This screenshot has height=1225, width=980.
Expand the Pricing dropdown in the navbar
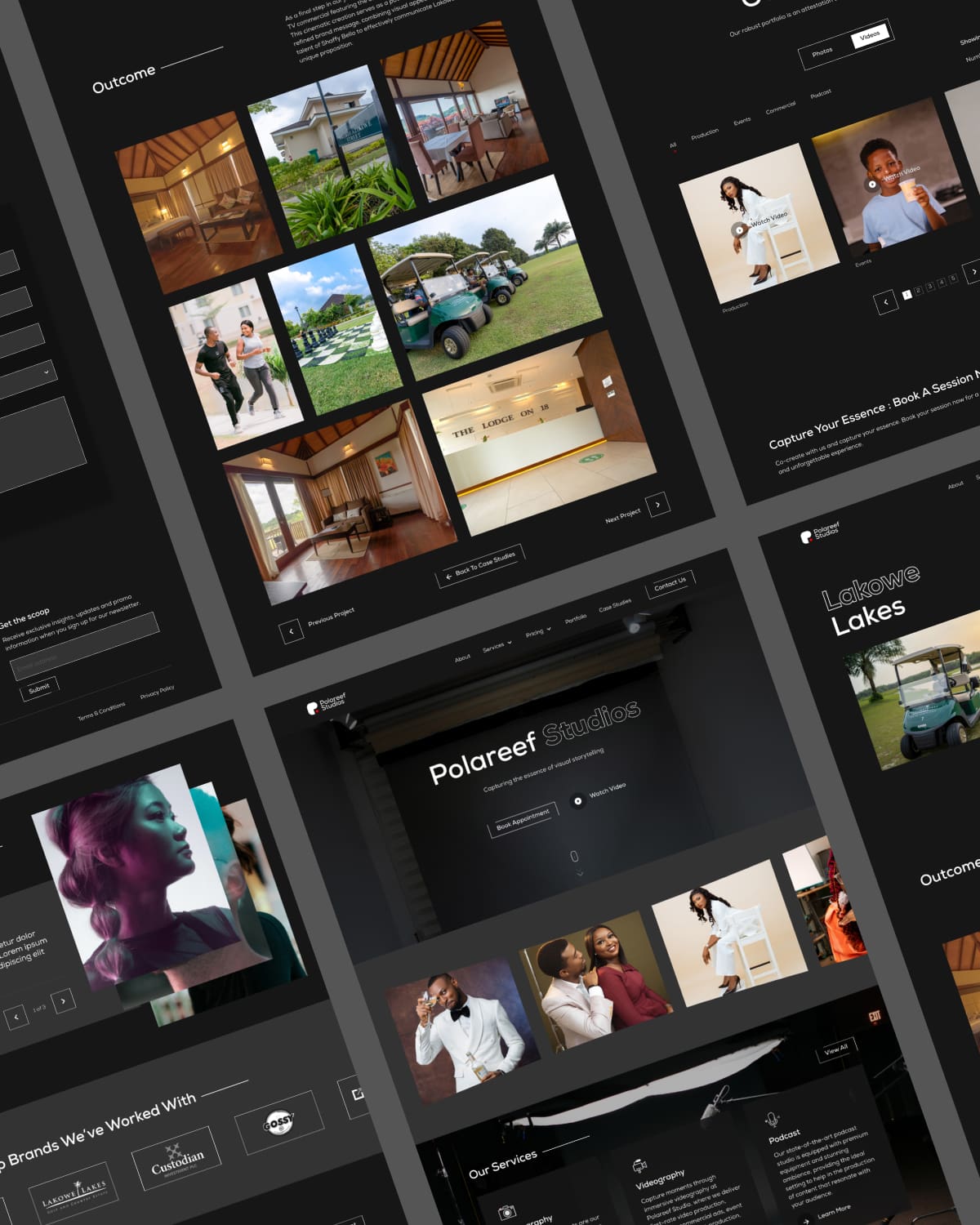(x=538, y=631)
